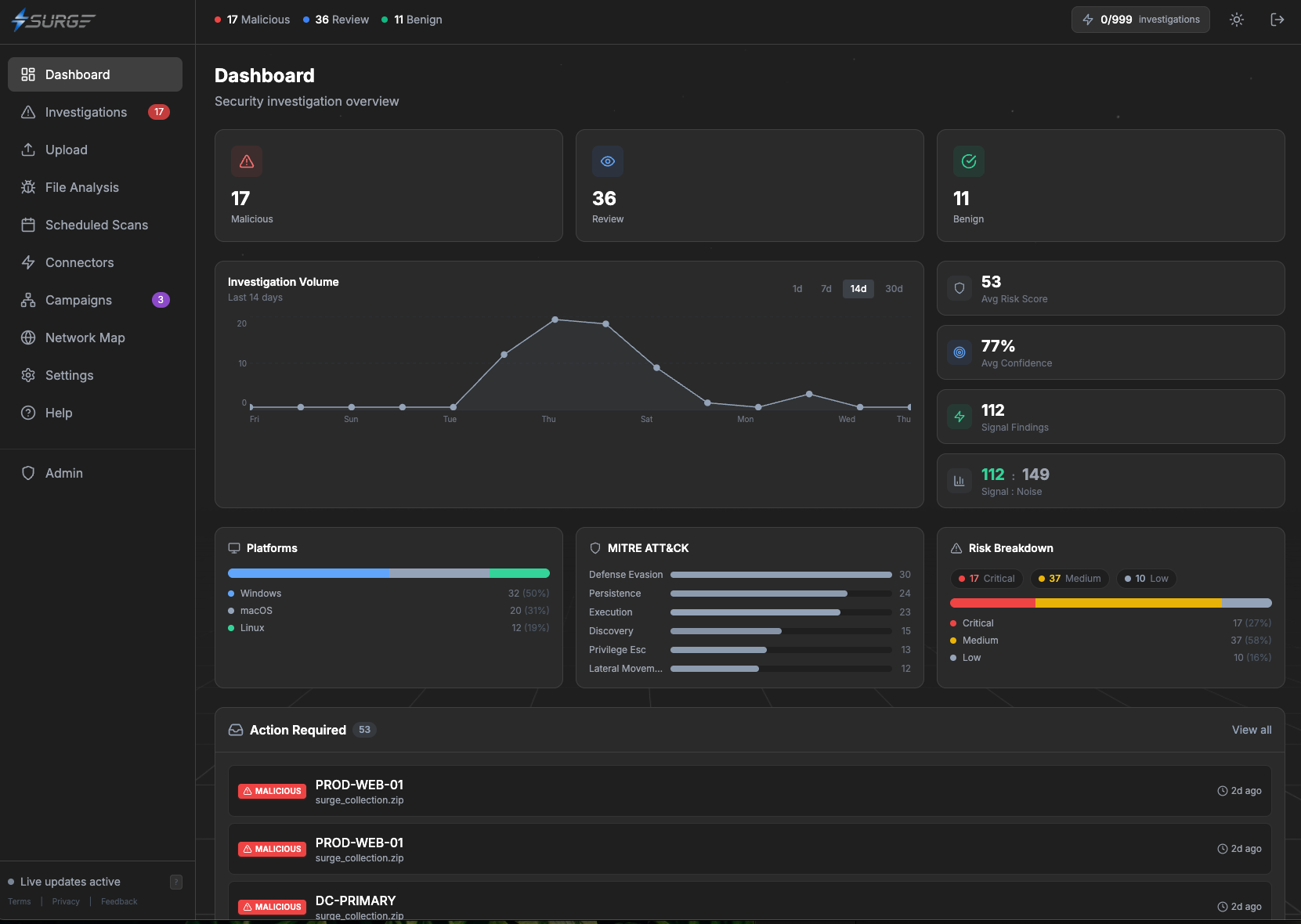
Task: Click the 0/999 investigations counter
Action: click(x=1140, y=20)
